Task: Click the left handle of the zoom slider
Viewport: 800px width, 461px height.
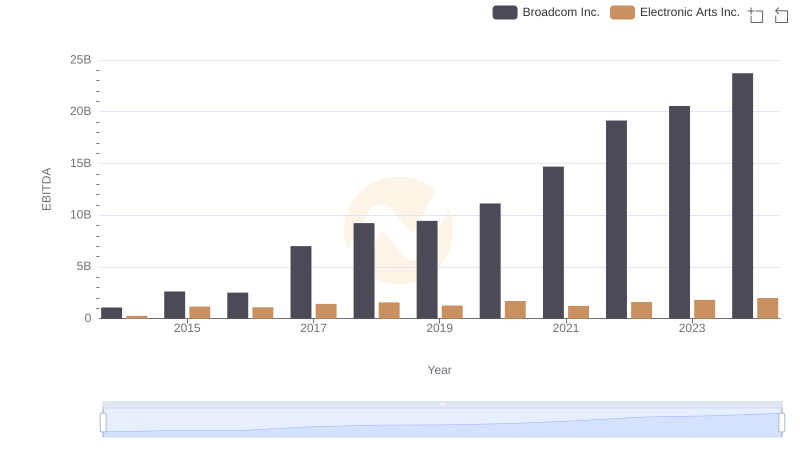Action: 103,423
